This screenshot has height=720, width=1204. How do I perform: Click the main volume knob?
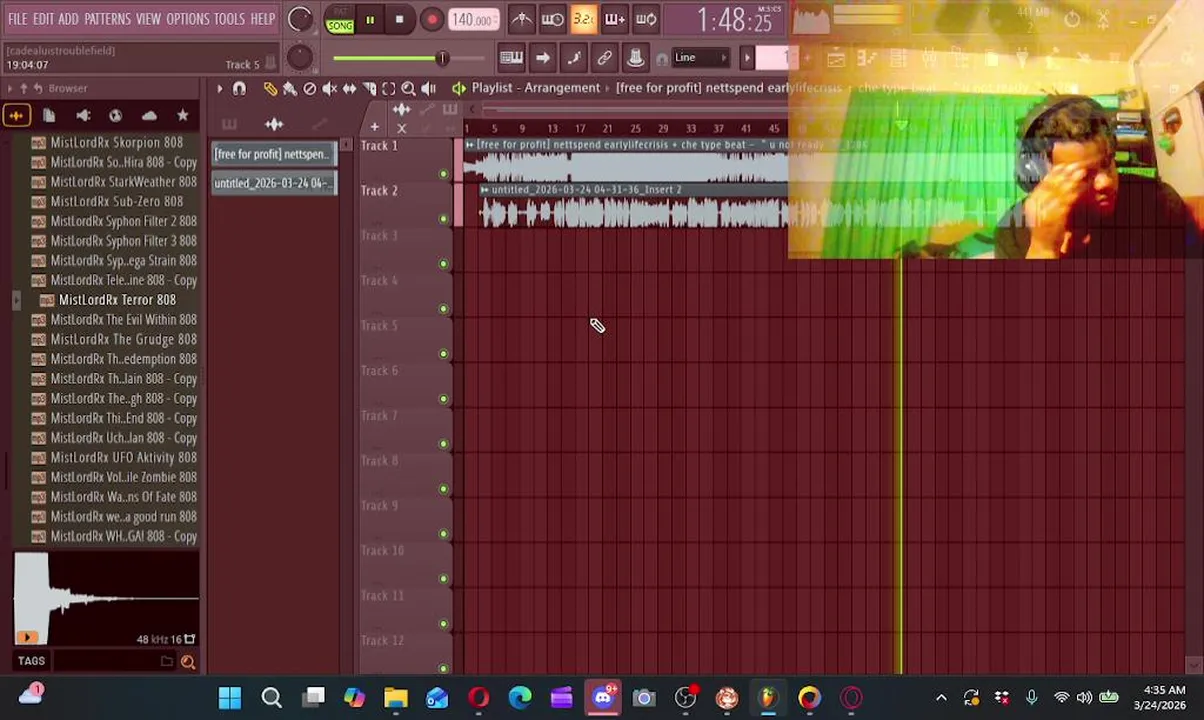(299, 19)
